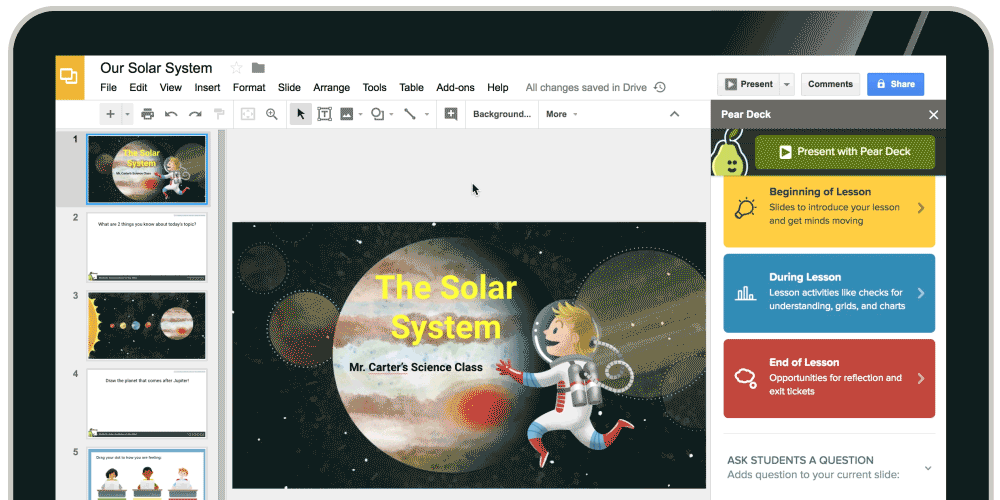
Task: Click the lightbulb icon on Beginning of Lesson
Action: [745, 208]
